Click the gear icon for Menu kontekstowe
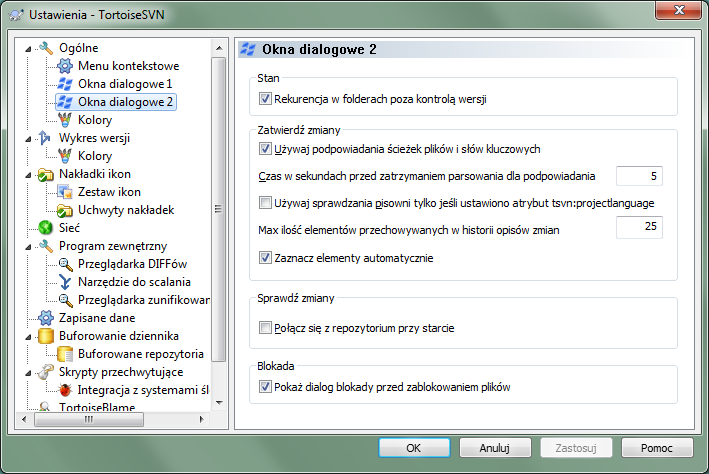 (65, 66)
